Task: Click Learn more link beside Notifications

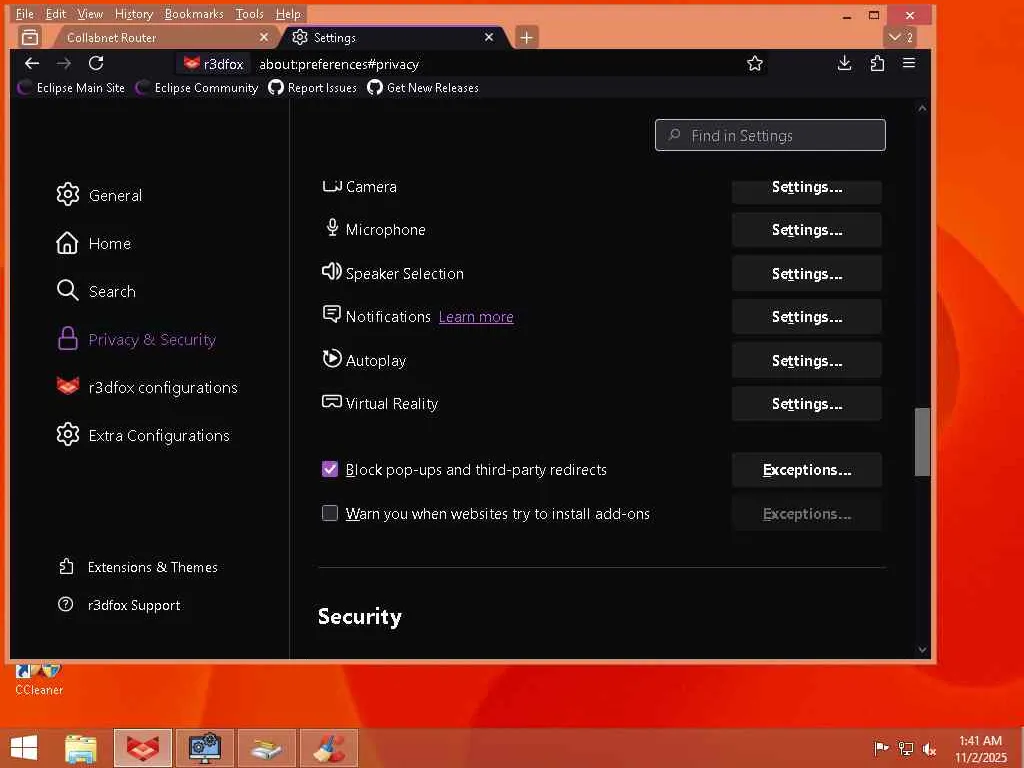Action: click(476, 317)
